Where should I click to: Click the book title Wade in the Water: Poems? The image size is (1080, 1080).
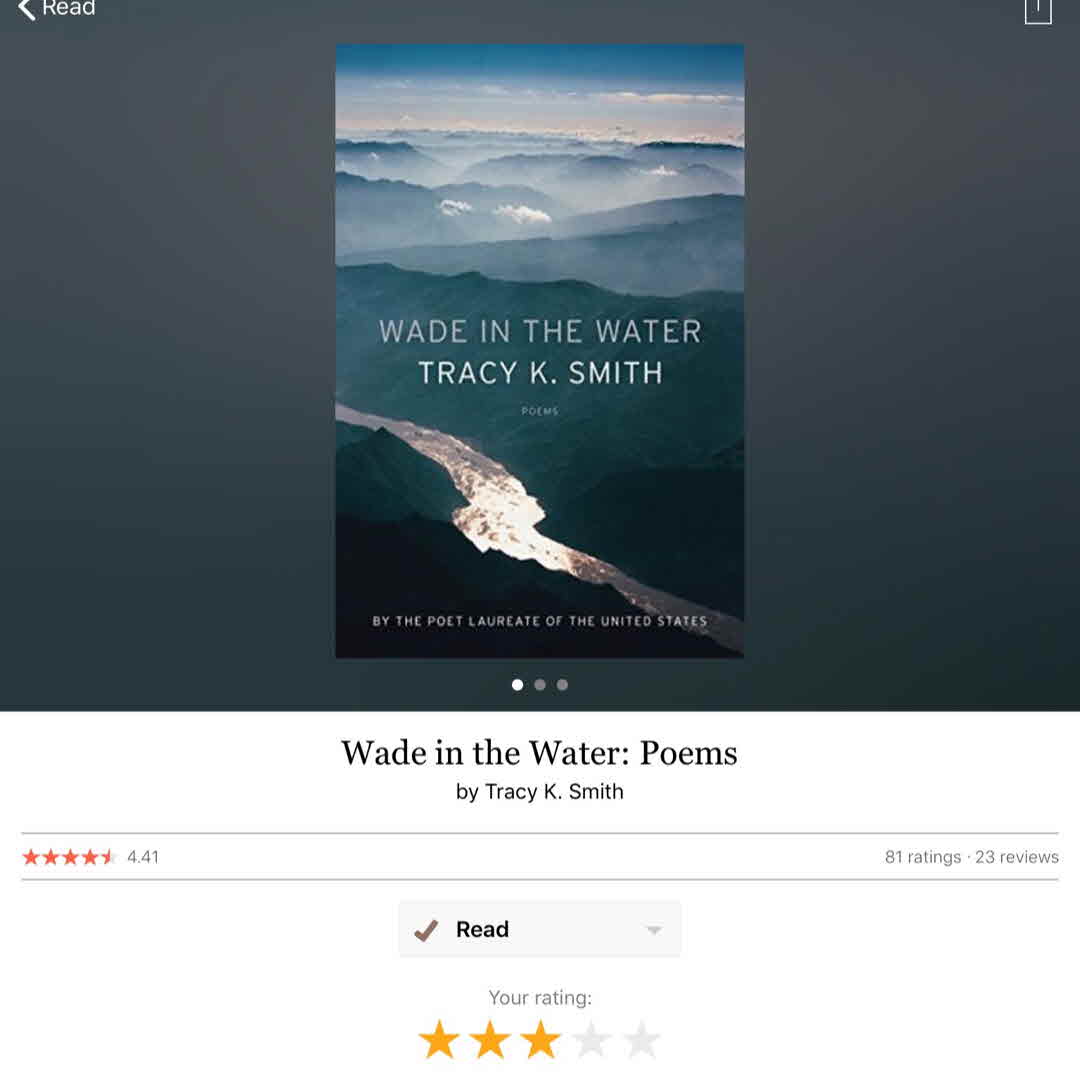pos(539,752)
